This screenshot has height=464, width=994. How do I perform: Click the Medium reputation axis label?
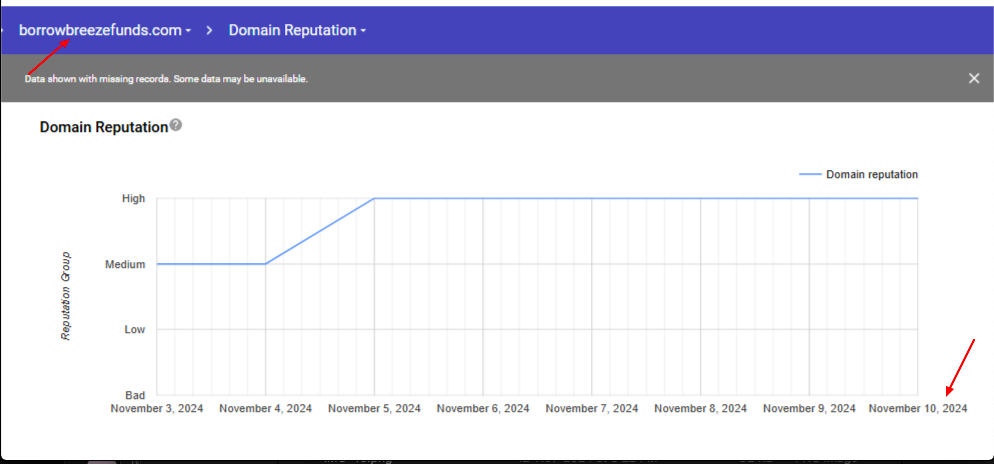(125, 264)
